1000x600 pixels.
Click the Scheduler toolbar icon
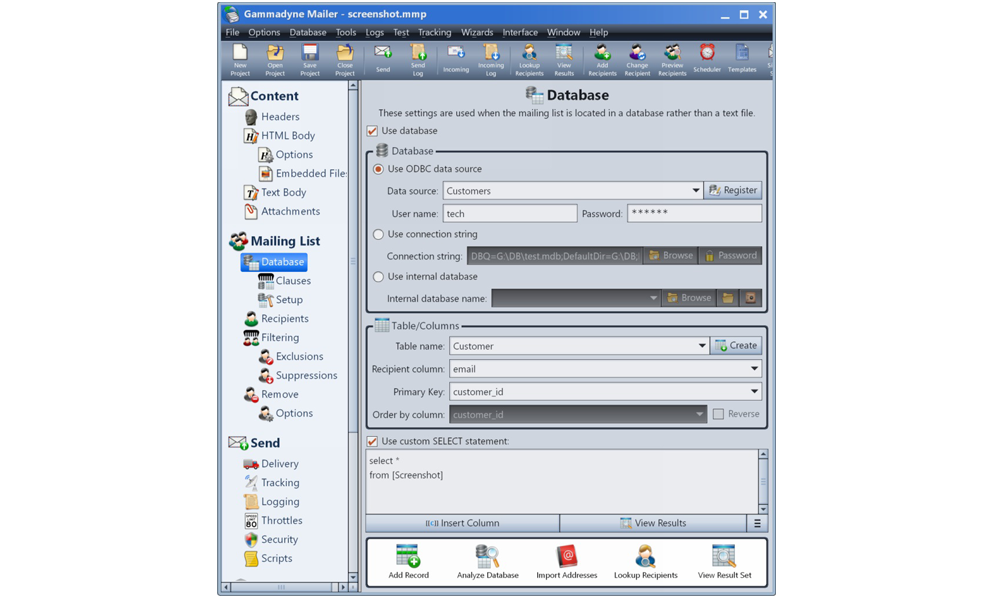click(706, 58)
